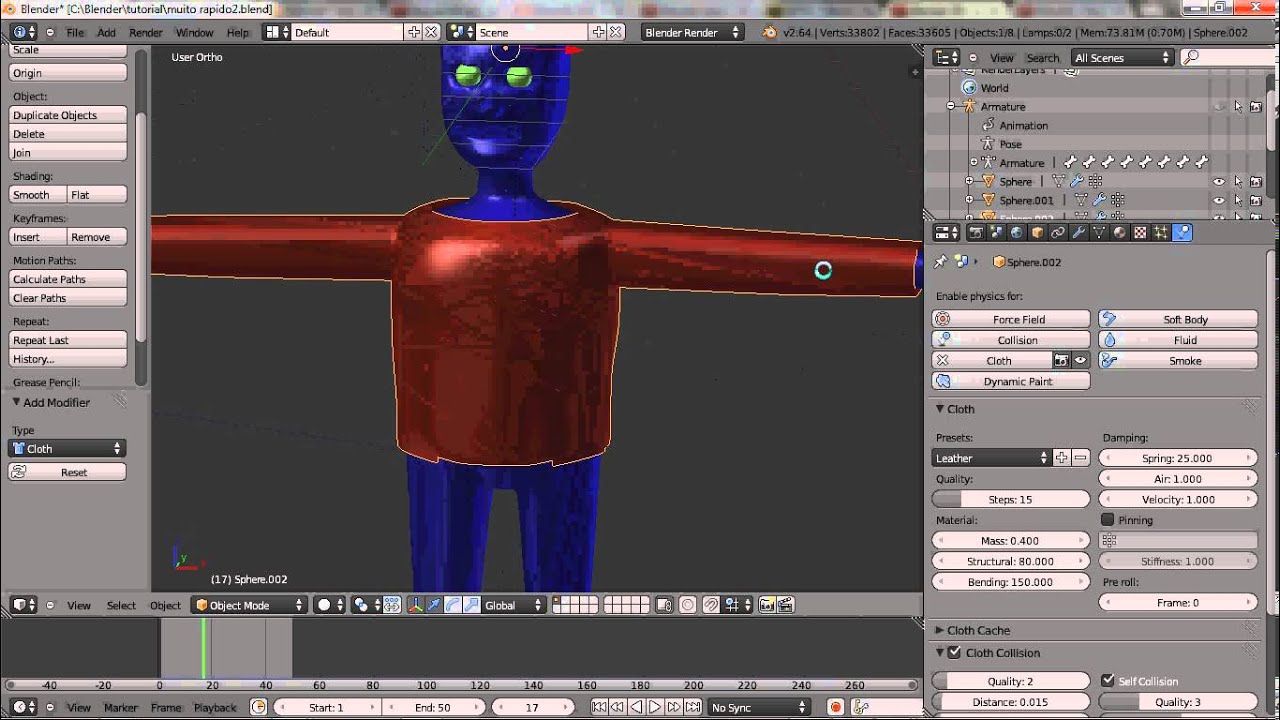This screenshot has height=720, width=1280.
Task: Uncheck the Self Collision checkbox
Action: [x=1108, y=681]
